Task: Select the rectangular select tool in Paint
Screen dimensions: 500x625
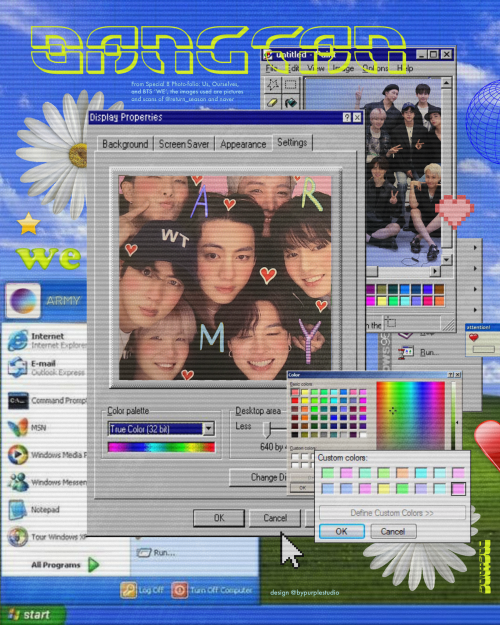Action: [291, 84]
